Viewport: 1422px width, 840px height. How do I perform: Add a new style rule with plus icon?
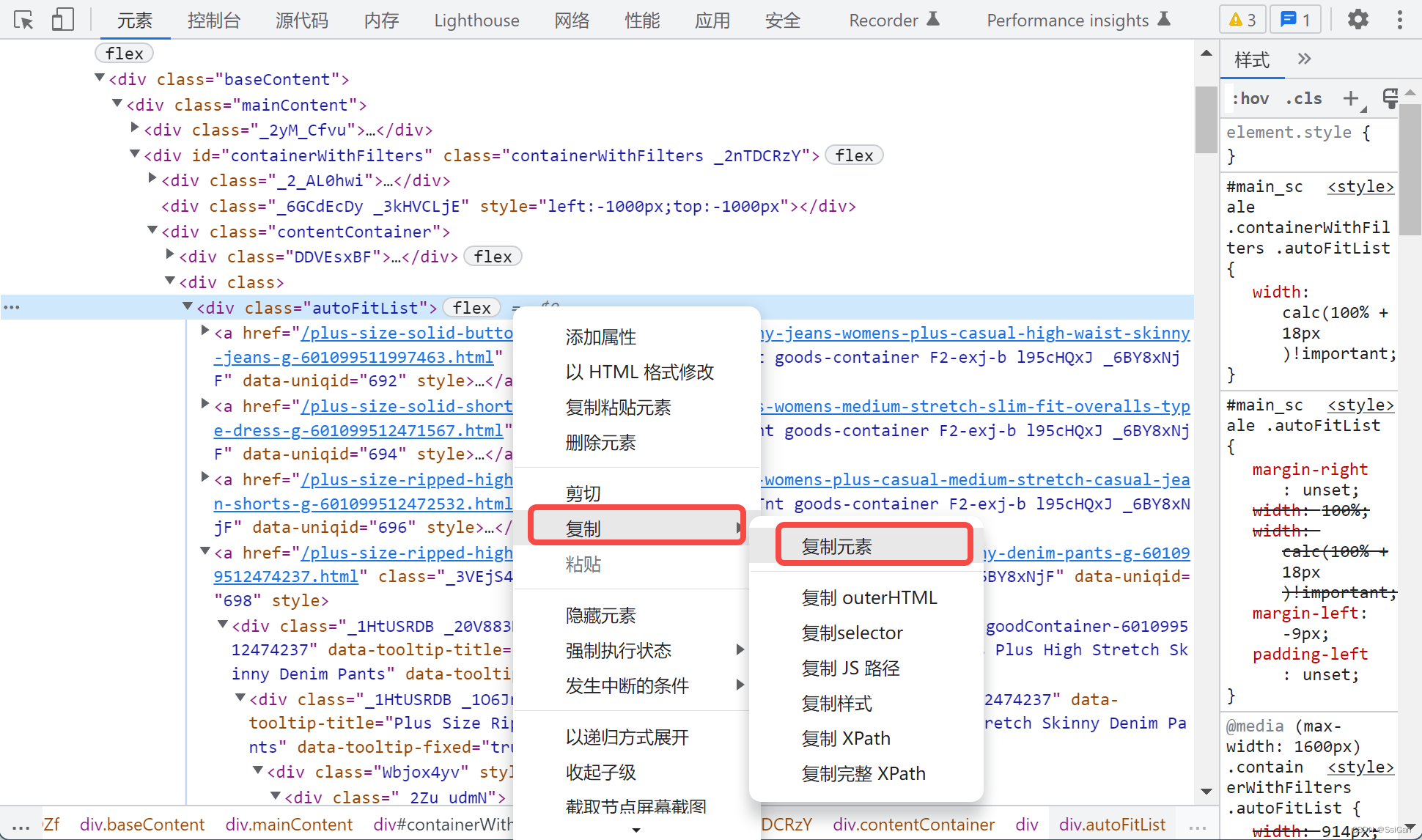[1350, 98]
